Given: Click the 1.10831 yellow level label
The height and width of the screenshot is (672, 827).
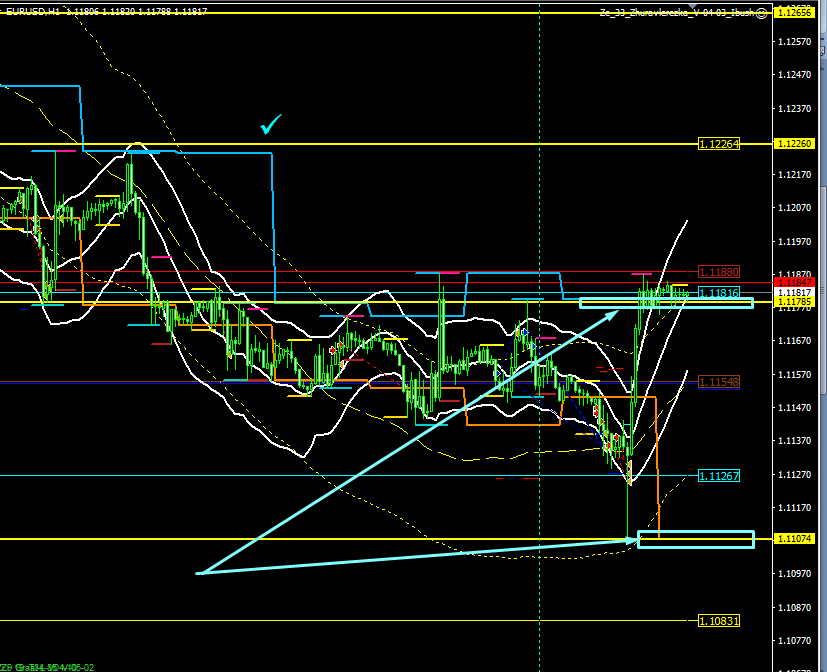Looking at the screenshot, I should 719,620.
